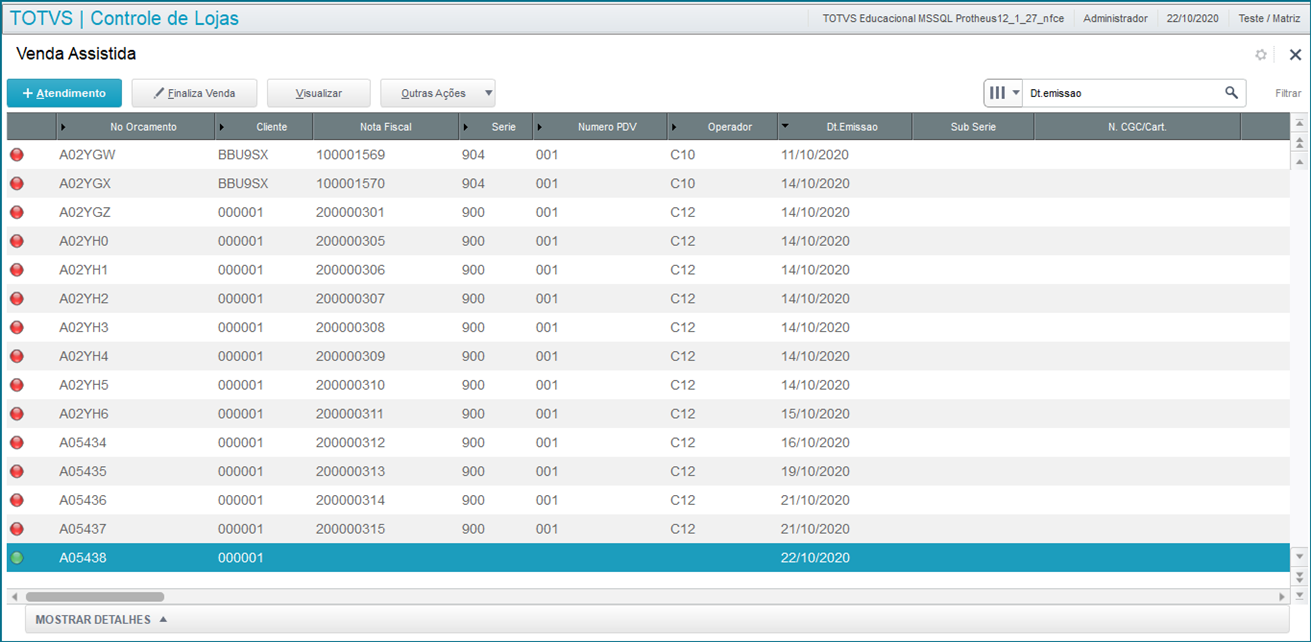Select date 16/10/2020 cell
1311x642 pixels.
(x=815, y=442)
